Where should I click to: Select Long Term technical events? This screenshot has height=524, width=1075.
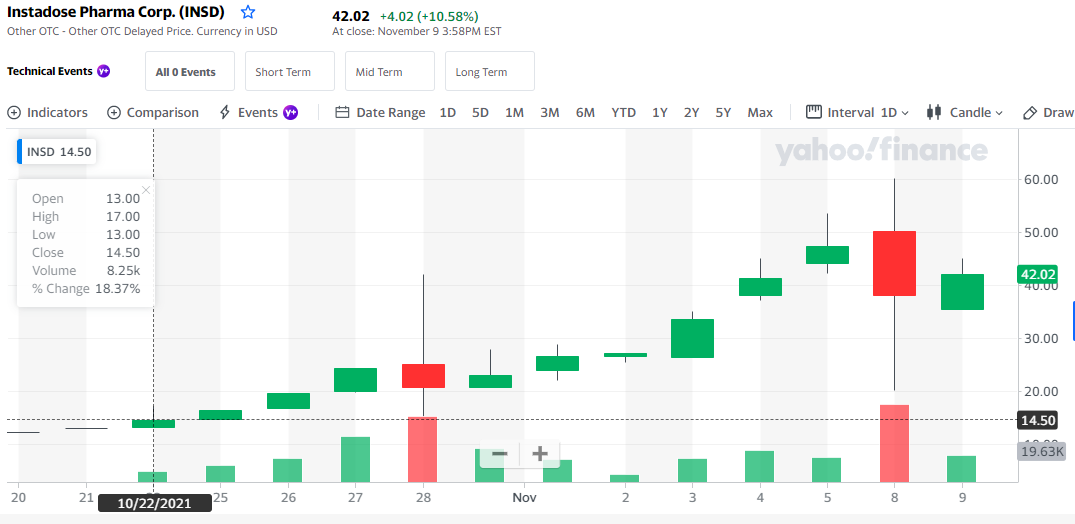(490, 71)
